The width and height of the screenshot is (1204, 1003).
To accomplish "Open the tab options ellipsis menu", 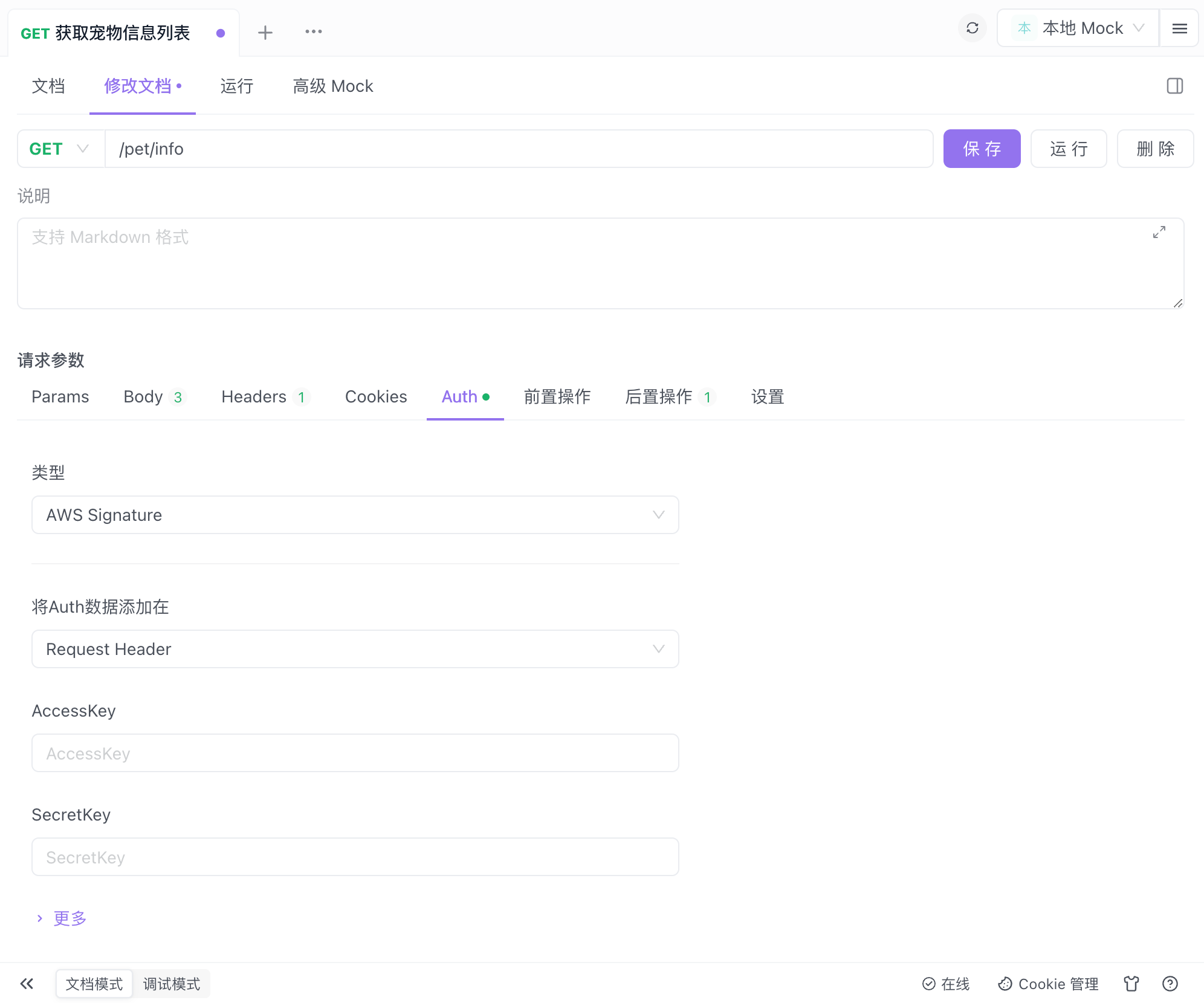I will point(313,32).
